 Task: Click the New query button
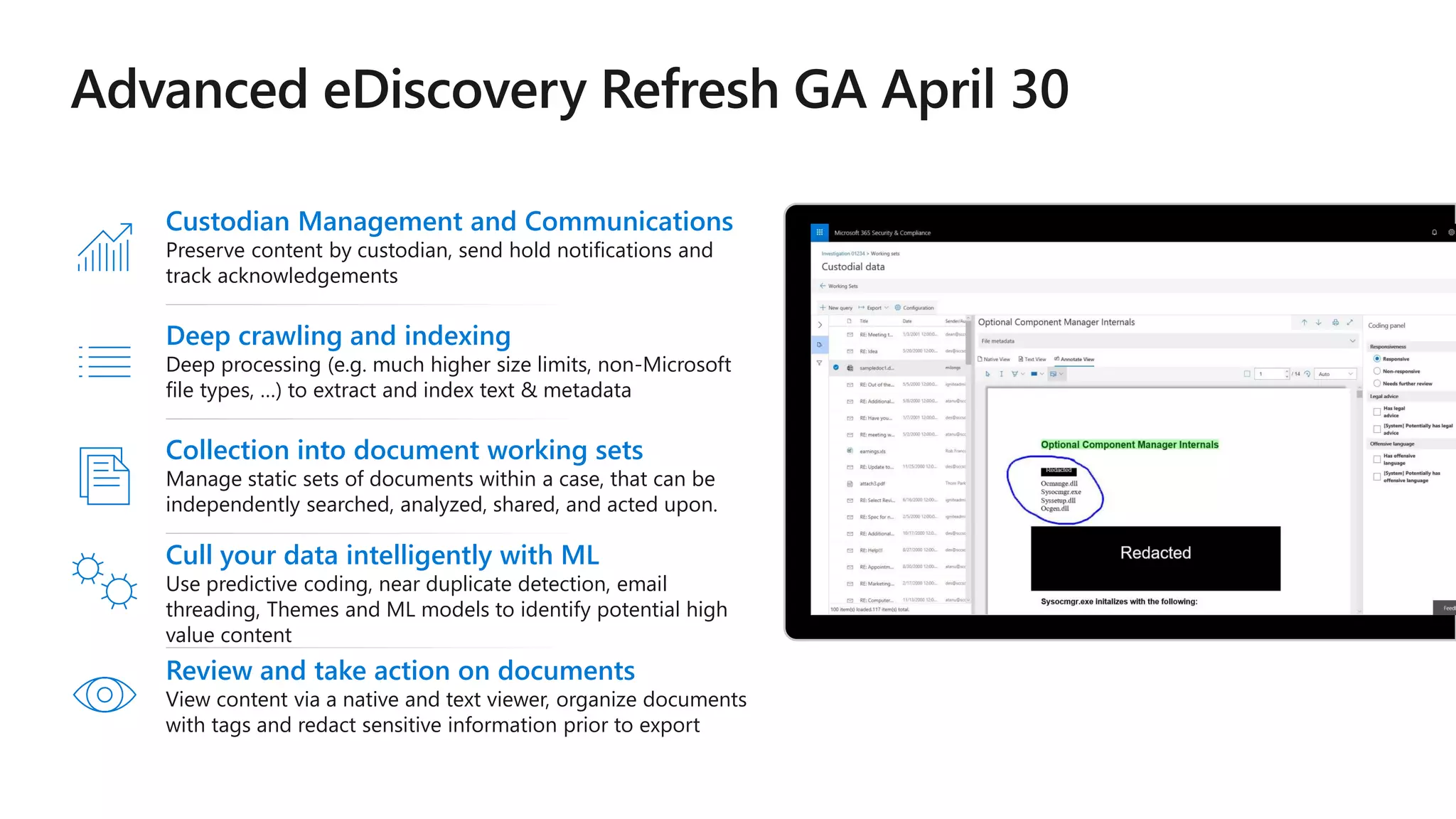836,308
